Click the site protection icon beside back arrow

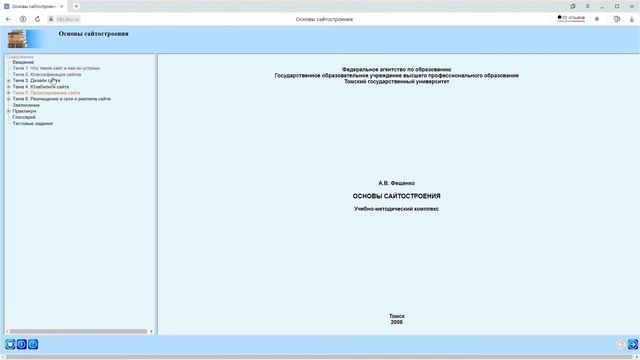pos(23,19)
